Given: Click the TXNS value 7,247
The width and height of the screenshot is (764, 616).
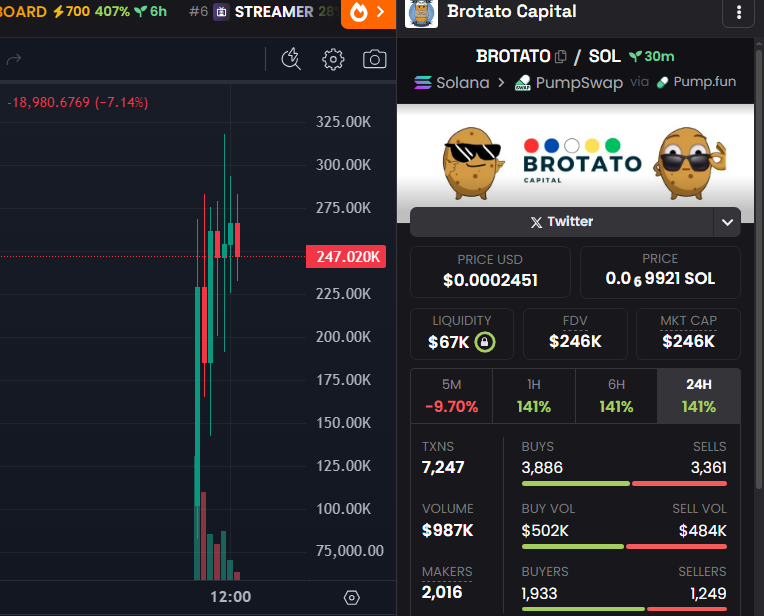Looking at the screenshot, I should [x=443, y=467].
